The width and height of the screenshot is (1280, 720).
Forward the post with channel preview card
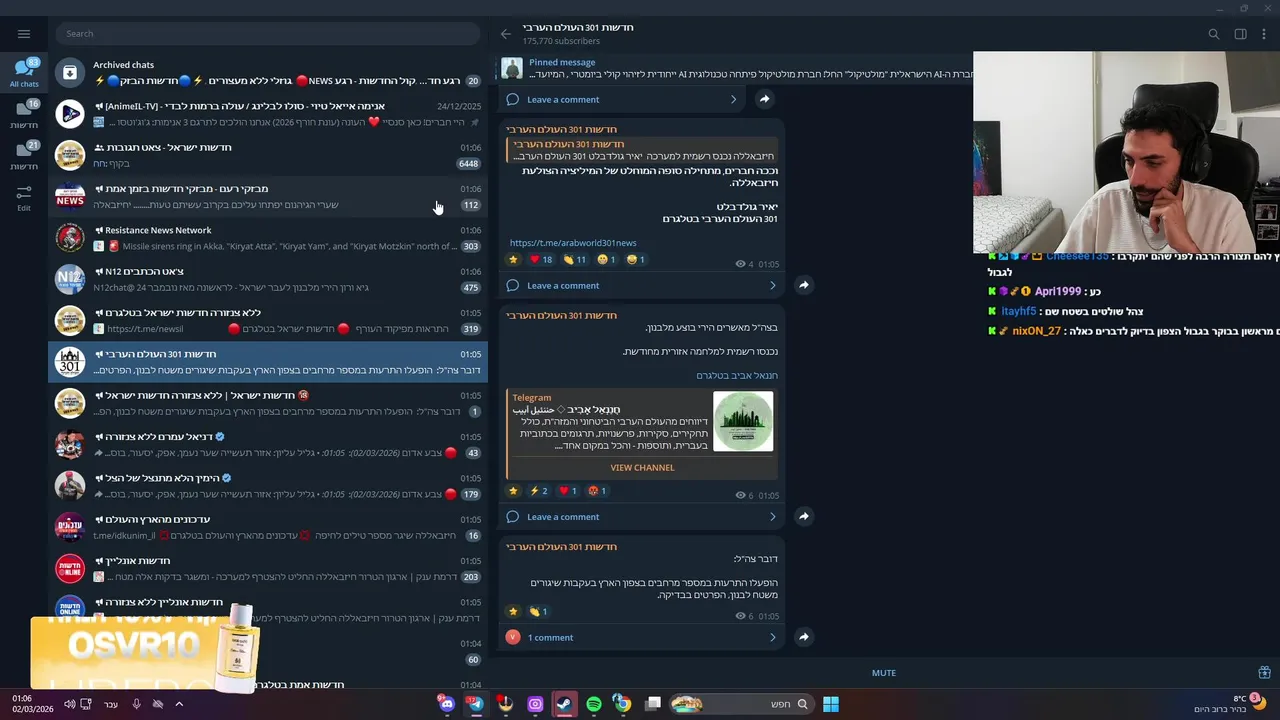click(804, 516)
